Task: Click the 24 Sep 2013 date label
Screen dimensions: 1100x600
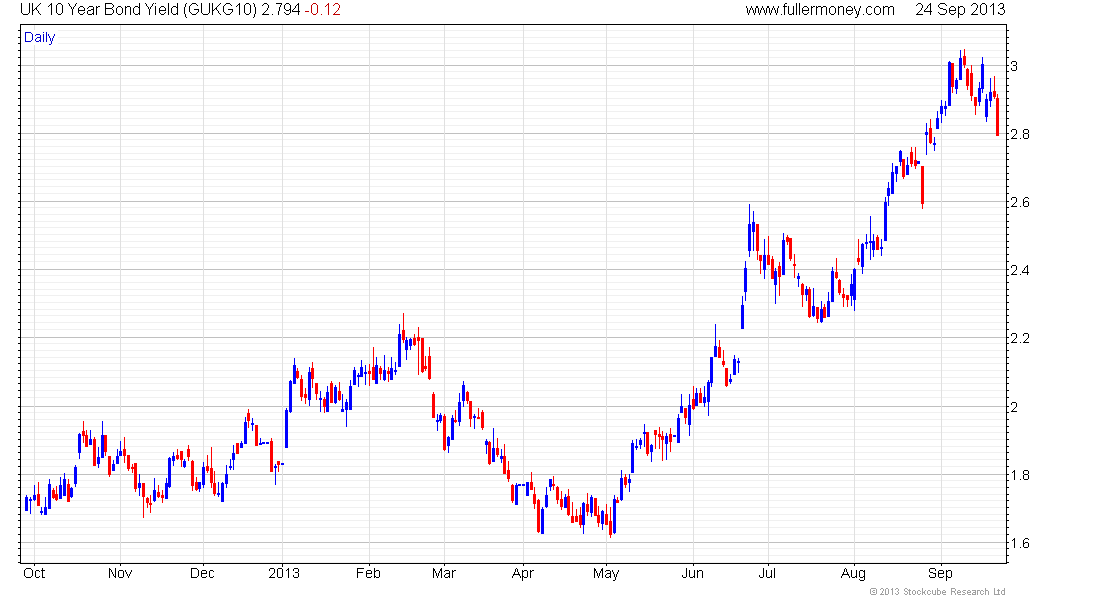Action: pyautogui.click(x=960, y=10)
